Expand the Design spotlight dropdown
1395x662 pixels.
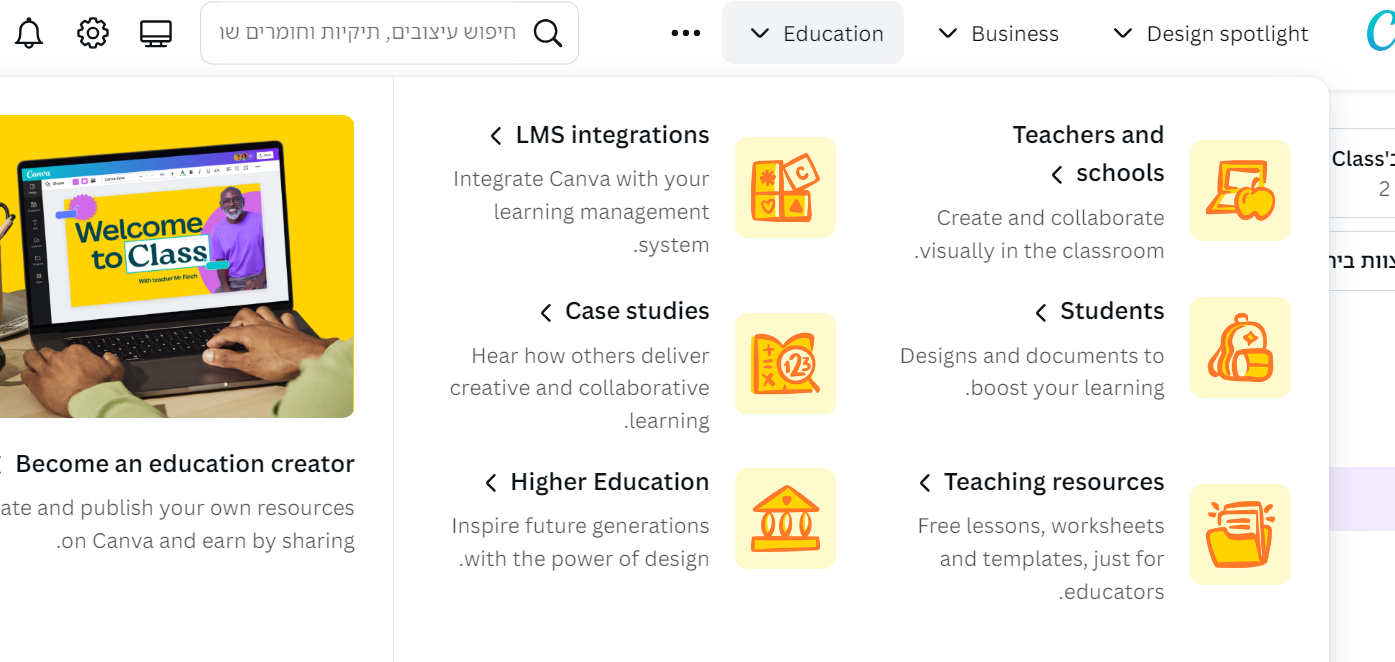pos(1210,33)
